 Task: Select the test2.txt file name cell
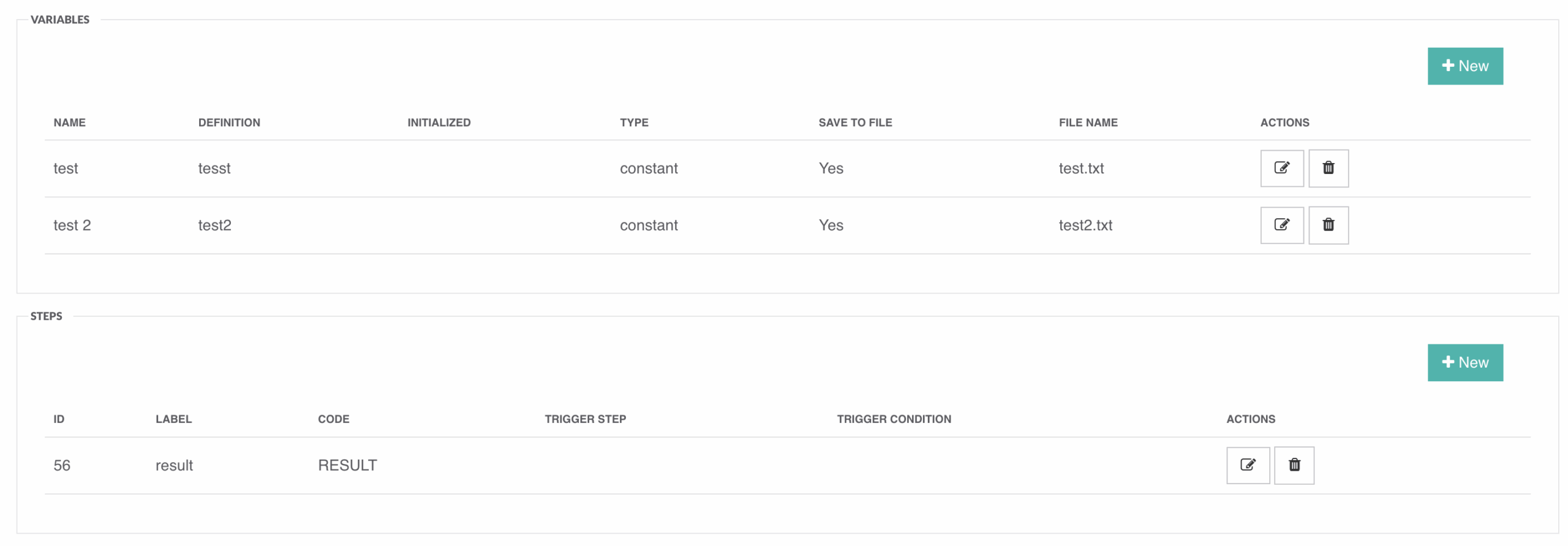click(1085, 226)
